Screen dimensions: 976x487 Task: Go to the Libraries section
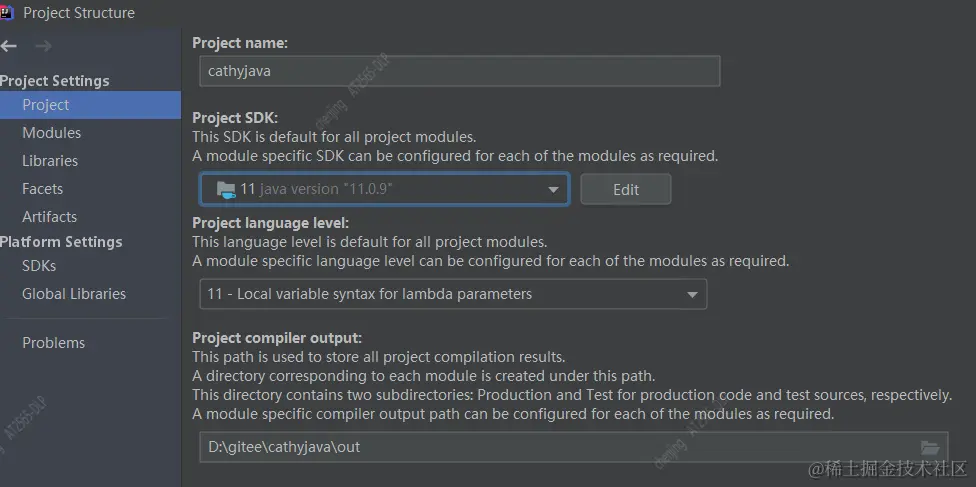50,161
